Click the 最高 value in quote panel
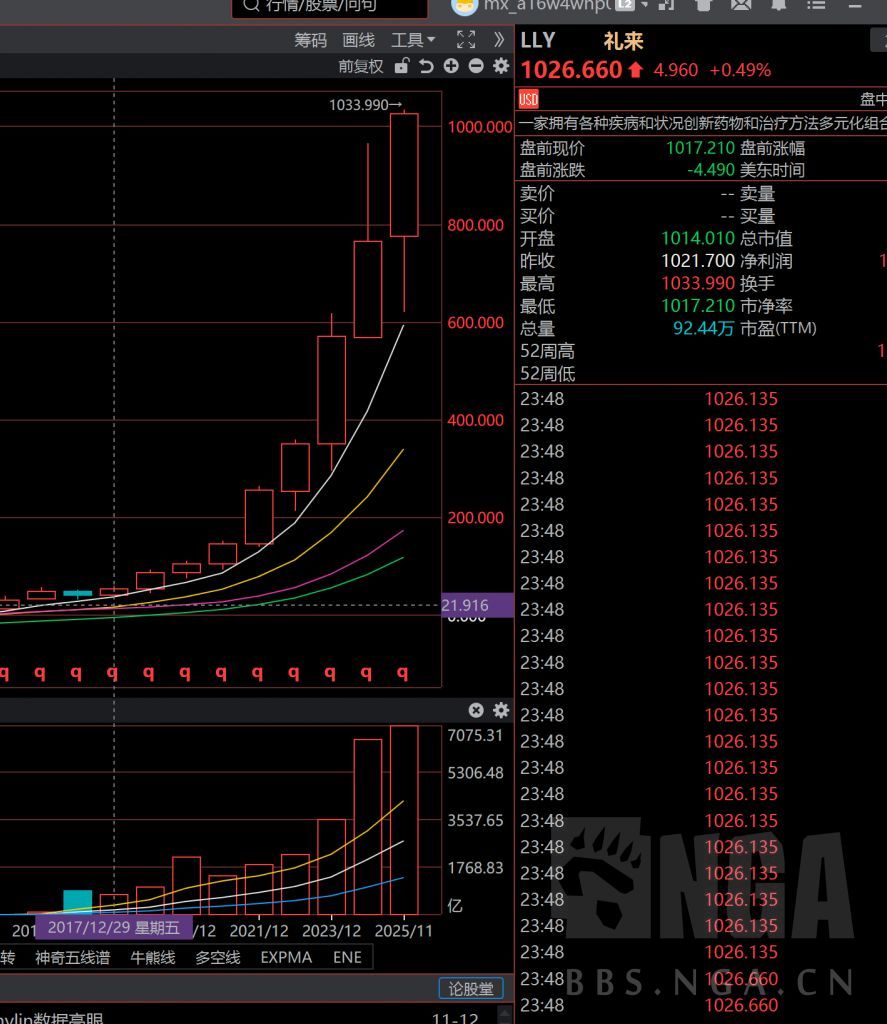The height and width of the screenshot is (1024, 887). [x=698, y=283]
